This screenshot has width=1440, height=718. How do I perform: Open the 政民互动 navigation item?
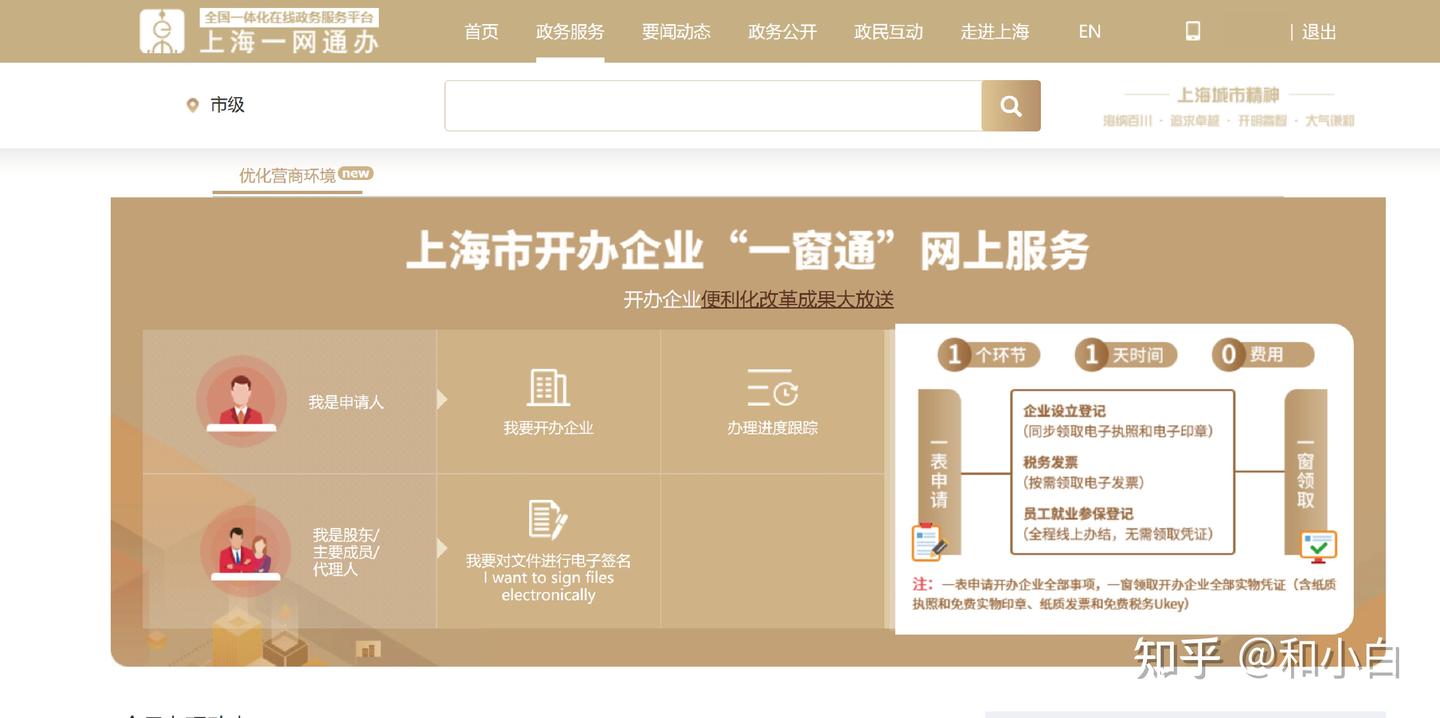pyautogui.click(x=888, y=32)
